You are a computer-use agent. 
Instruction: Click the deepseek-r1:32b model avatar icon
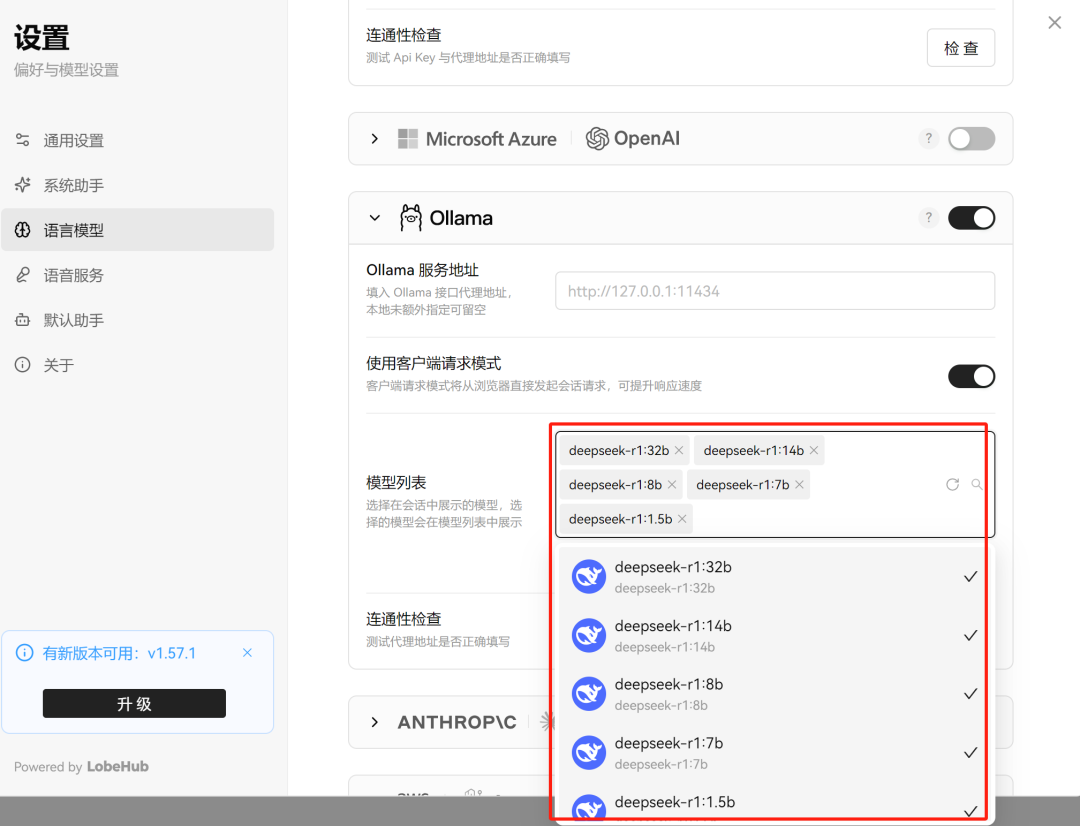(x=589, y=577)
